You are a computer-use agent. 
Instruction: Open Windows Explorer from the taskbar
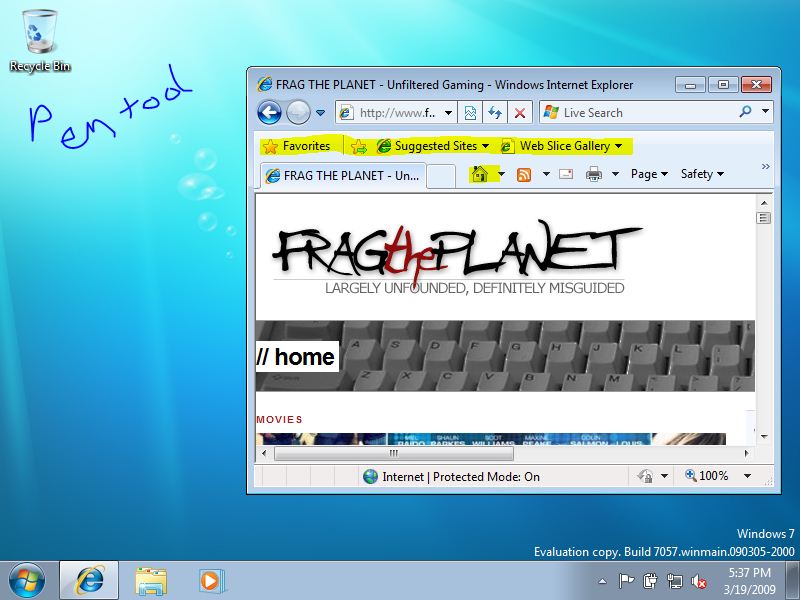(151, 581)
